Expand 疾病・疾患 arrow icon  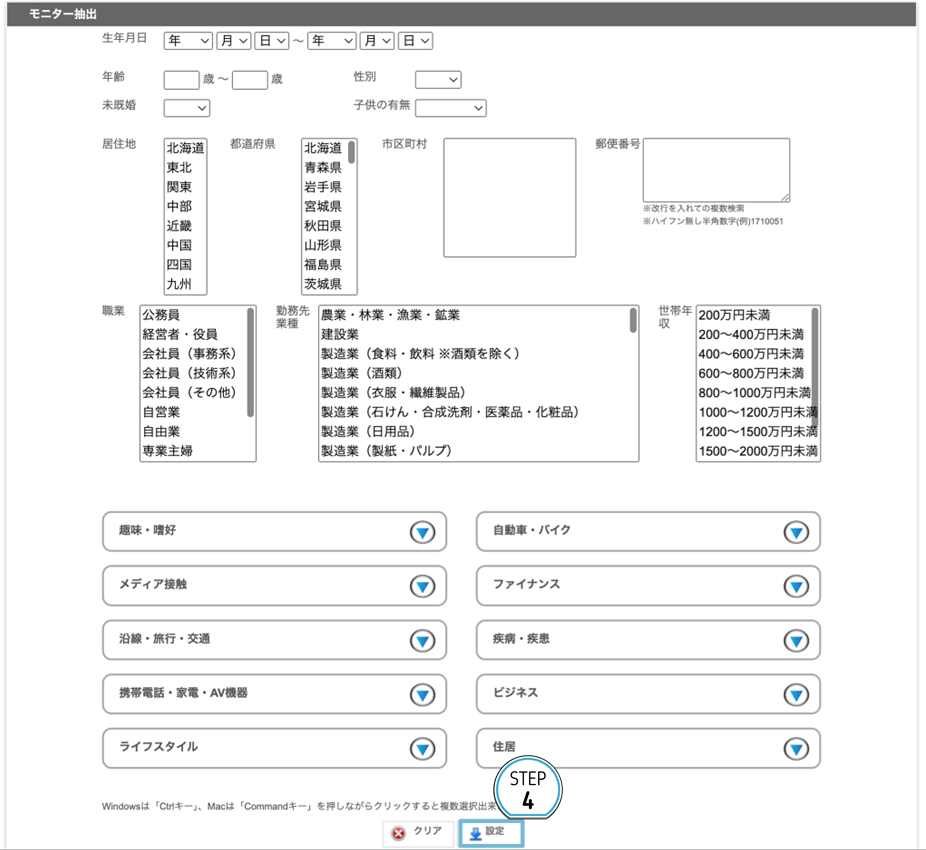point(795,640)
